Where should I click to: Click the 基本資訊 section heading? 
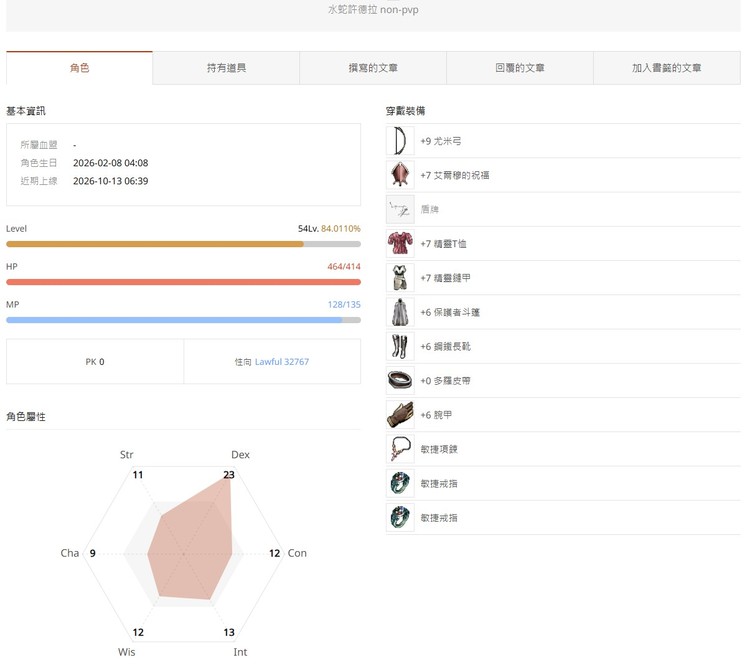tap(26, 111)
